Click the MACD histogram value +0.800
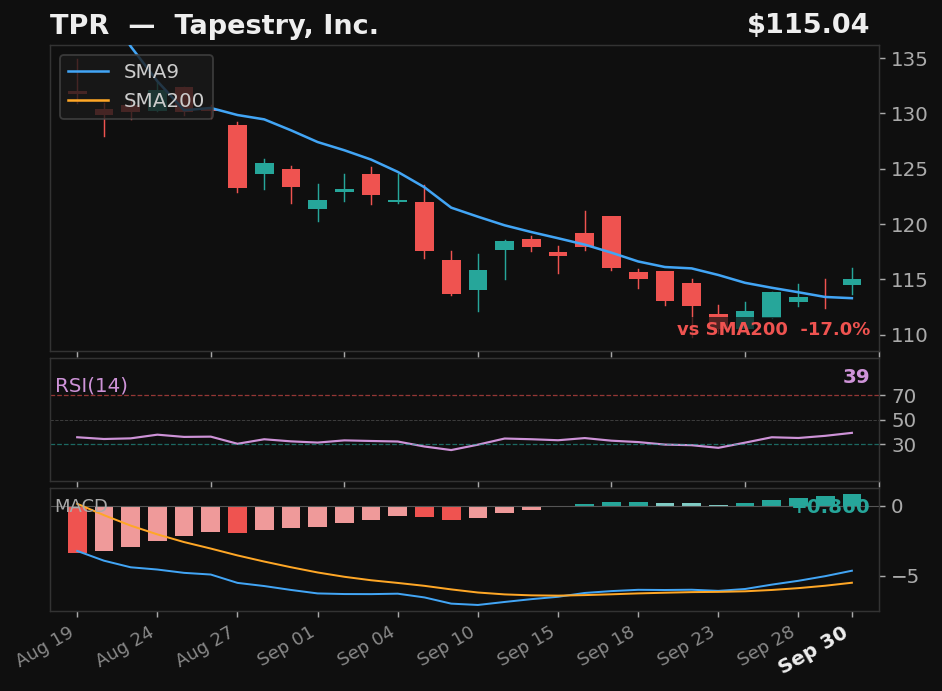The width and height of the screenshot is (942, 691). pos(831,507)
